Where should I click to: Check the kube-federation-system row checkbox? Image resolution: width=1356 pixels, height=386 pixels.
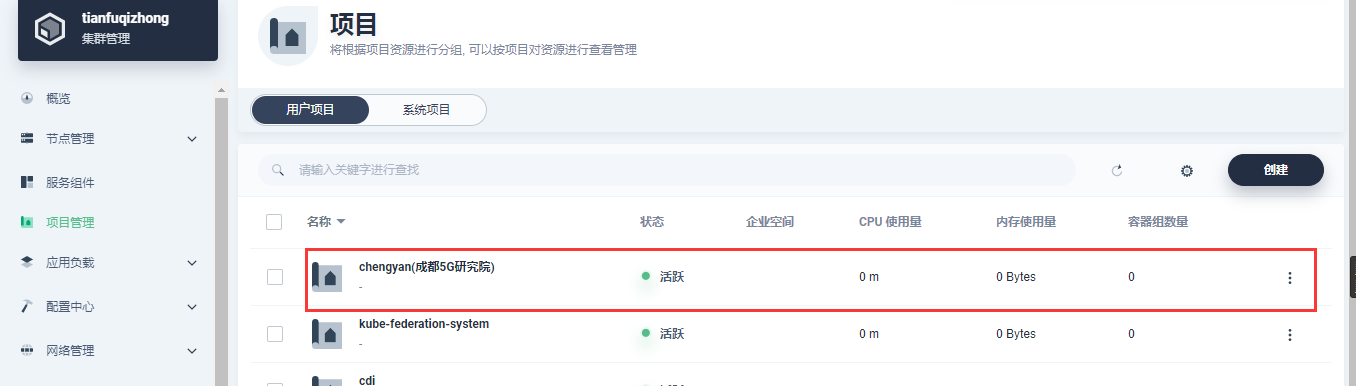[275, 334]
